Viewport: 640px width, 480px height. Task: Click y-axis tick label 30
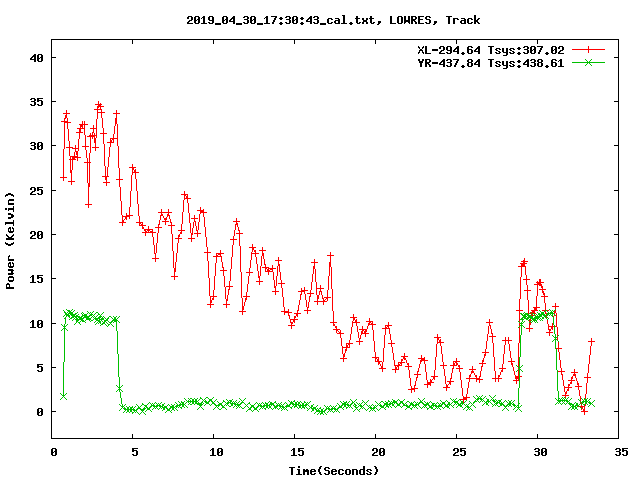click(x=36, y=146)
